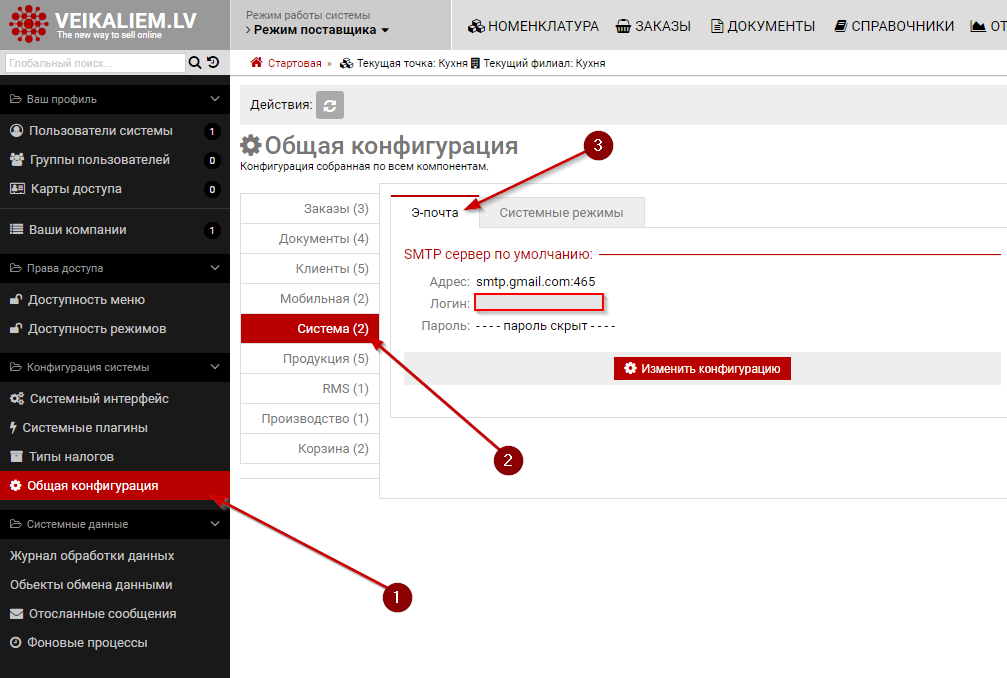Open the Заказы top menu

point(653,26)
